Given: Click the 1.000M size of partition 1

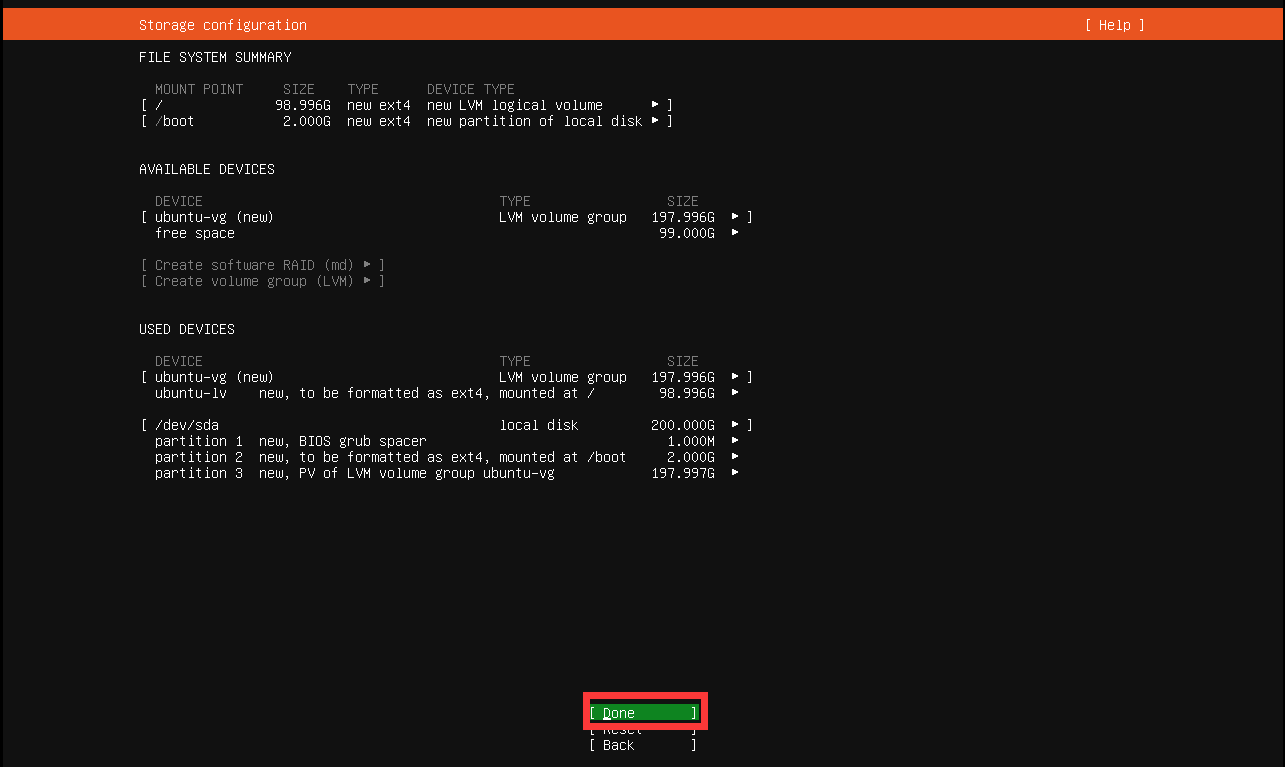Looking at the screenshot, I should coord(691,441).
